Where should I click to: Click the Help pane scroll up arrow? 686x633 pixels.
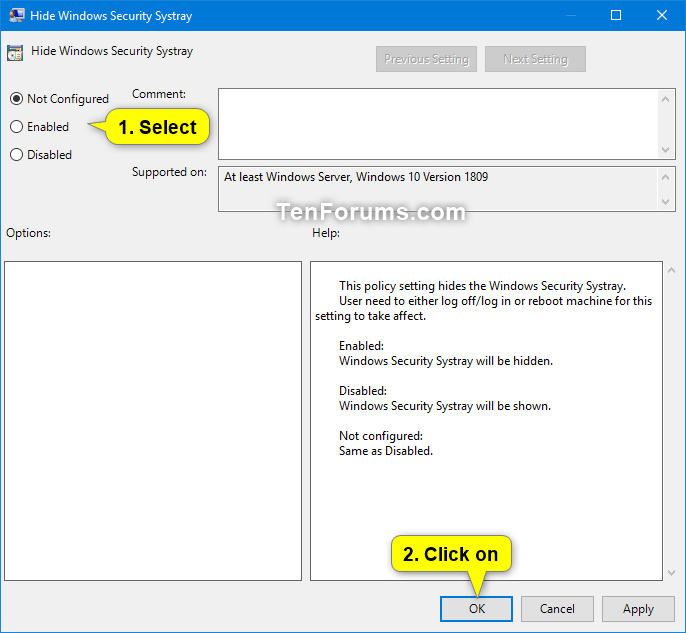672,271
